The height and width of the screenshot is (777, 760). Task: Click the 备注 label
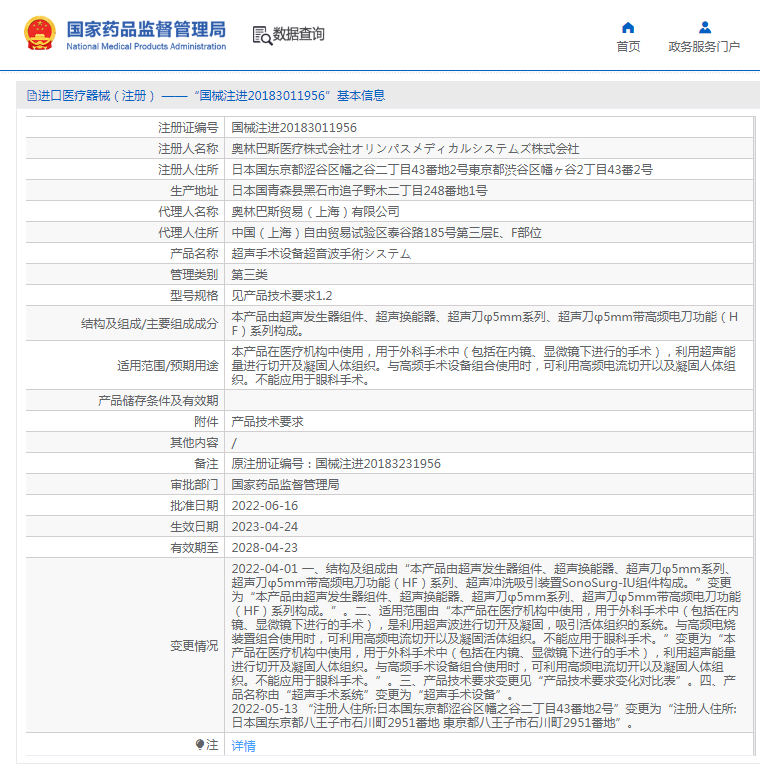pyautogui.click(x=206, y=464)
